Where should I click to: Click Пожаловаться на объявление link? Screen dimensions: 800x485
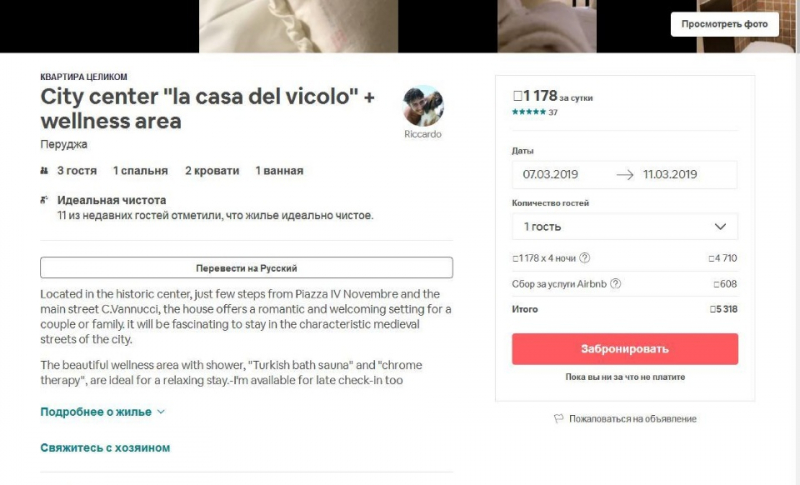pos(633,419)
